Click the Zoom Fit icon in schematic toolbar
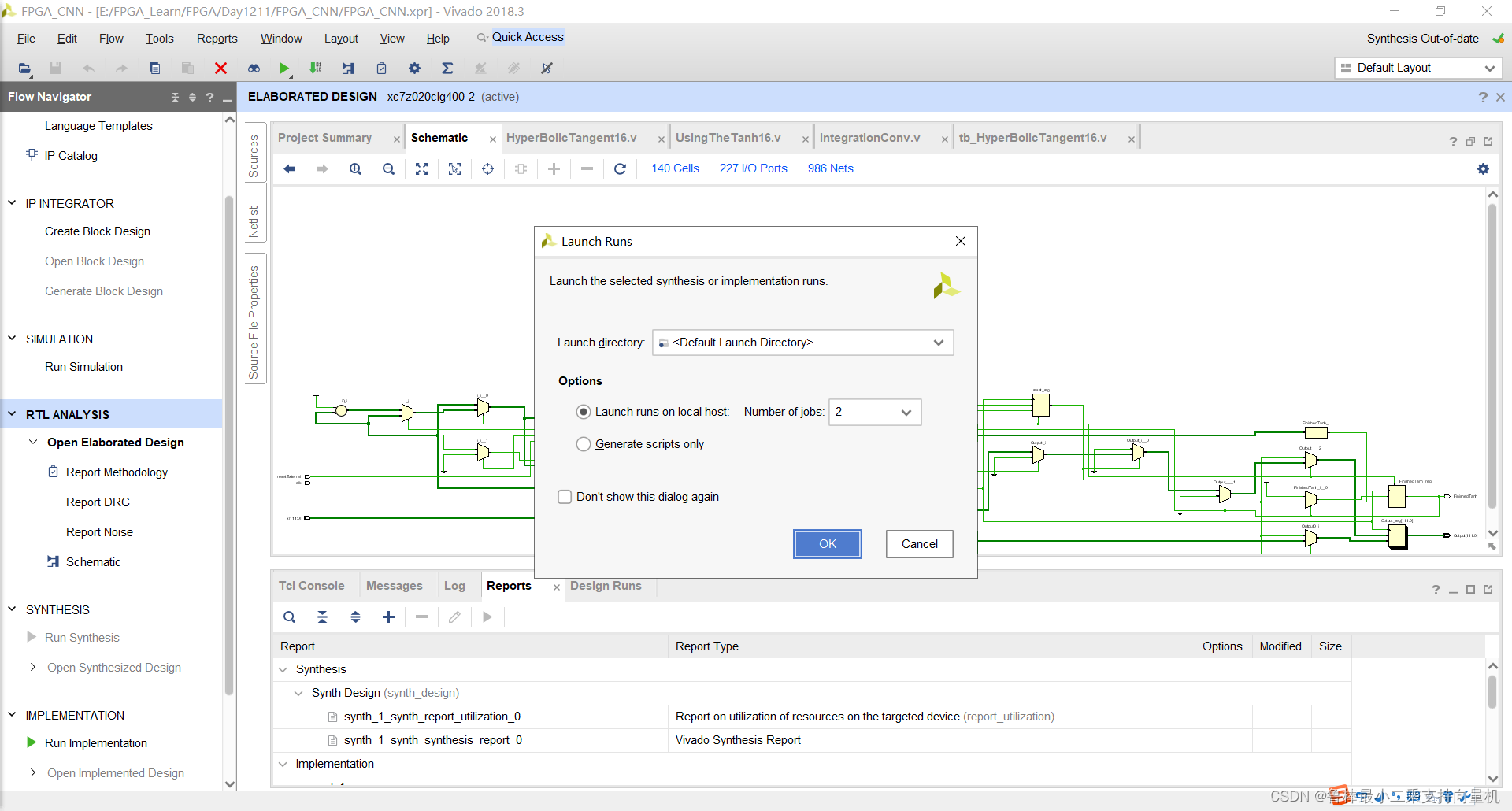Screen dimensions: 1512x811 pyautogui.click(x=421, y=168)
